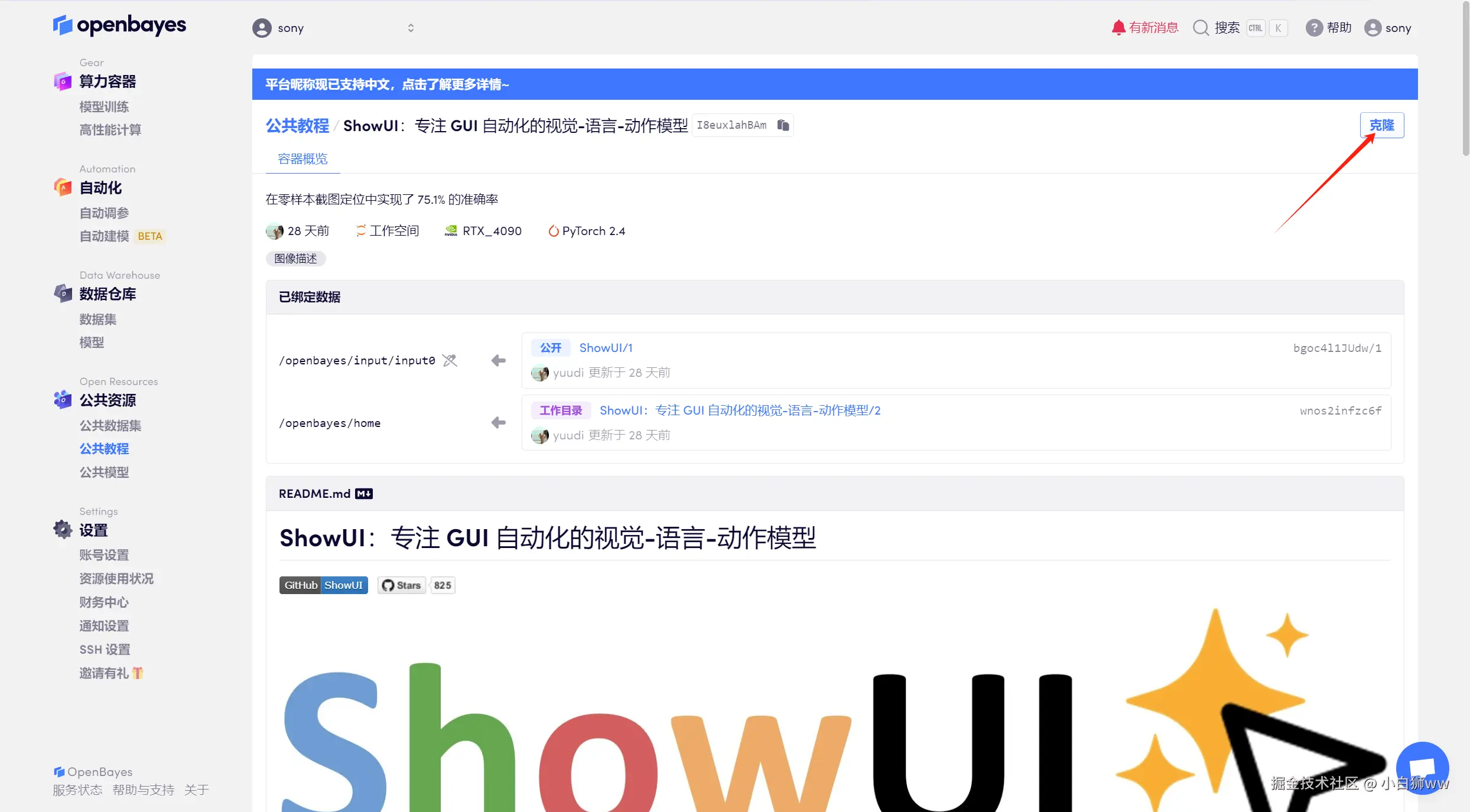Go to 公共数据集 in sidebar
This screenshot has width=1470, height=812.
[110, 425]
